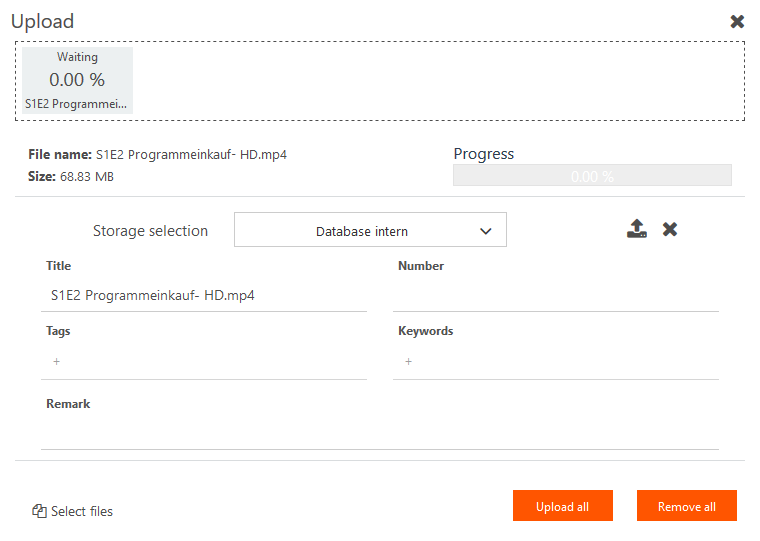Expand the Database intern chevron arrow
This screenshot has height=541, width=760.
(x=486, y=231)
